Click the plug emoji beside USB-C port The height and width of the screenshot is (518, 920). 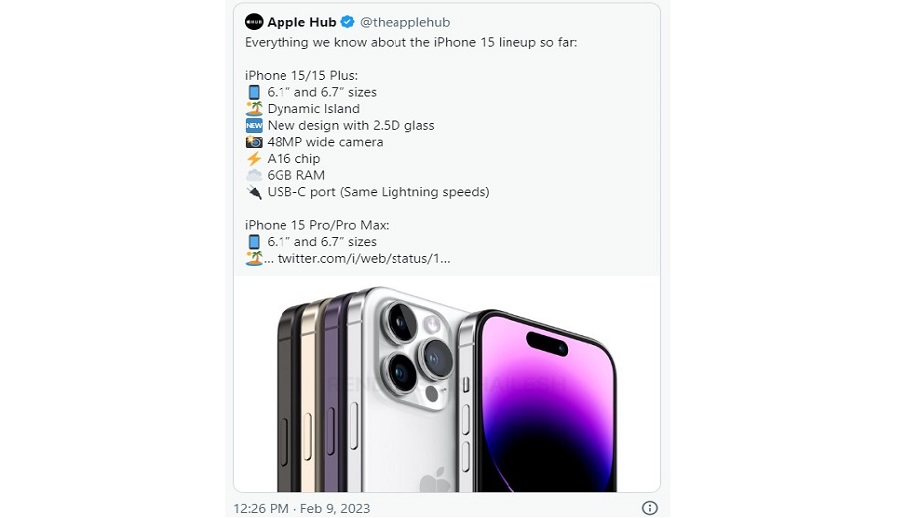coord(254,192)
